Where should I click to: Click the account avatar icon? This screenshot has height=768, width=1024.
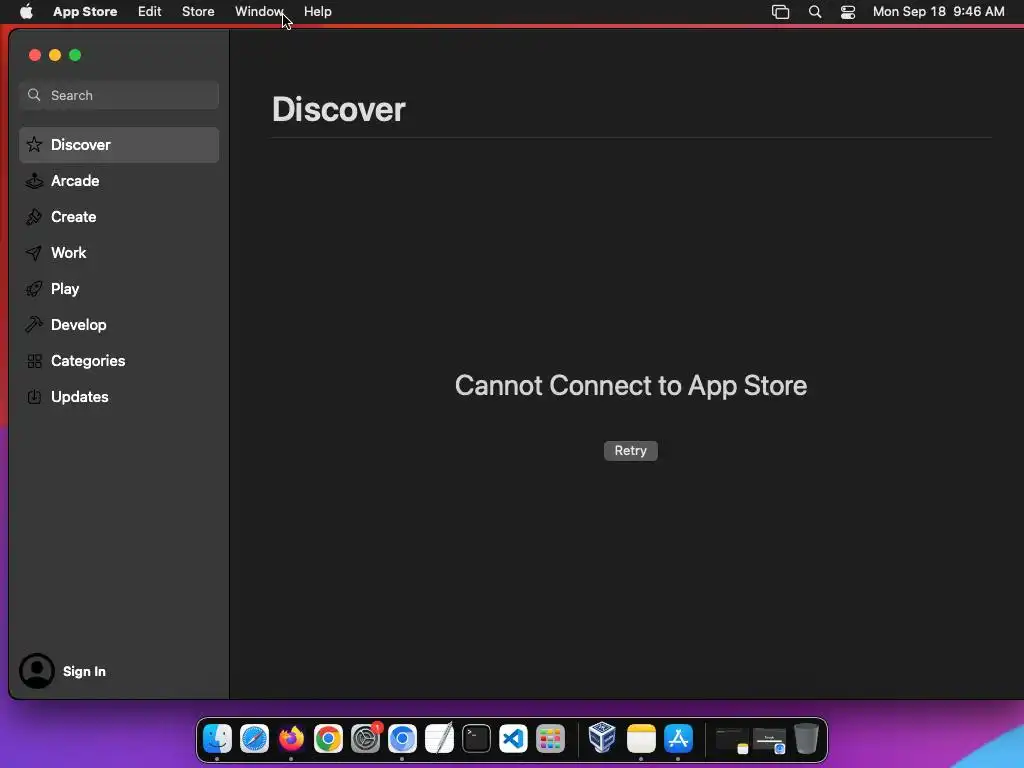37,671
